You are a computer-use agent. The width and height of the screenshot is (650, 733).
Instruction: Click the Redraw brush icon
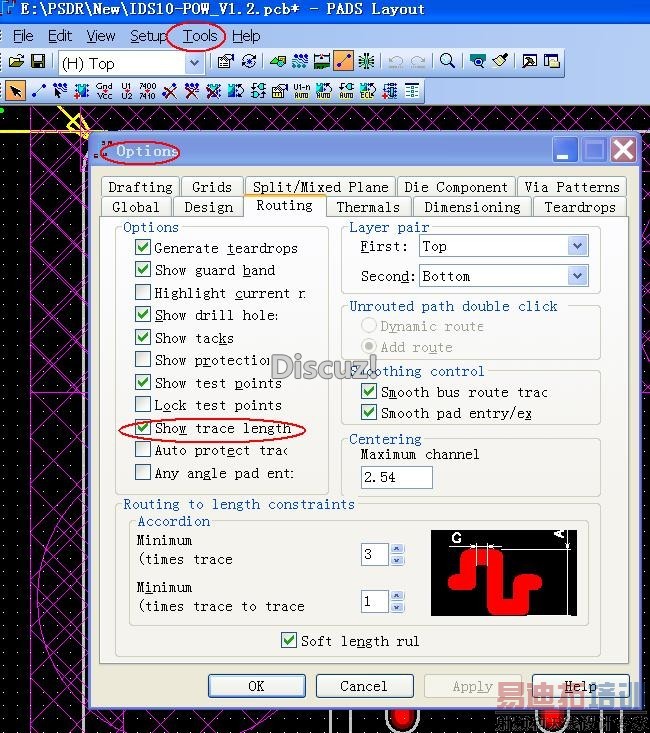tap(500, 62)
